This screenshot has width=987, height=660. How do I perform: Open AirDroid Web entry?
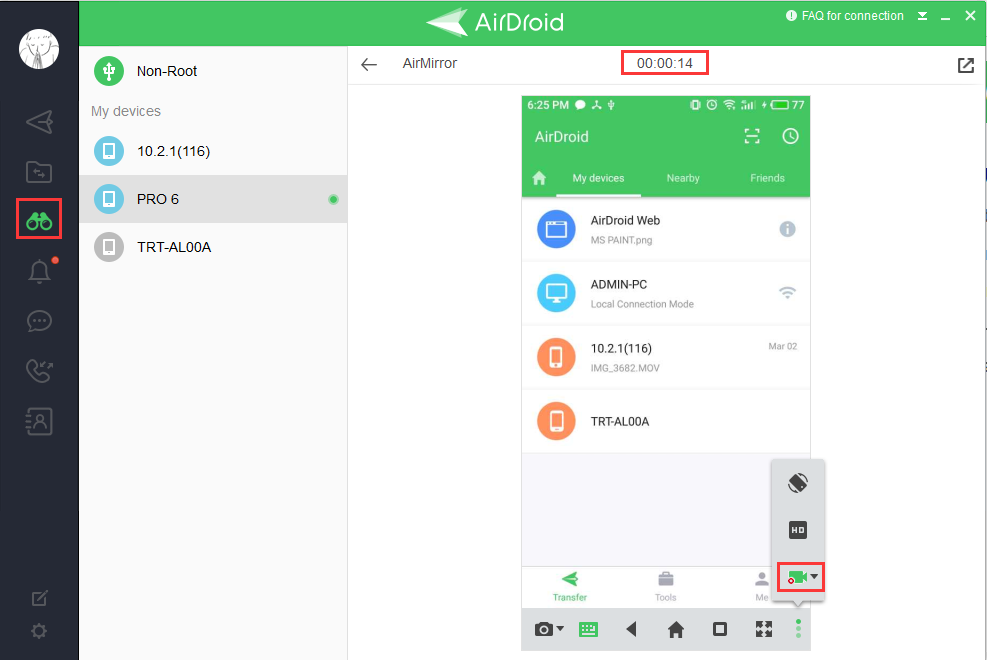coord(666,229)
